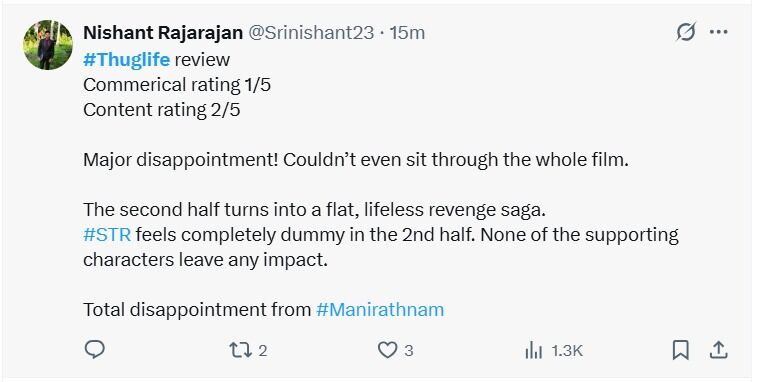Bookmark this tweet
The image size is (757, 382).
(x=681, y=350)
